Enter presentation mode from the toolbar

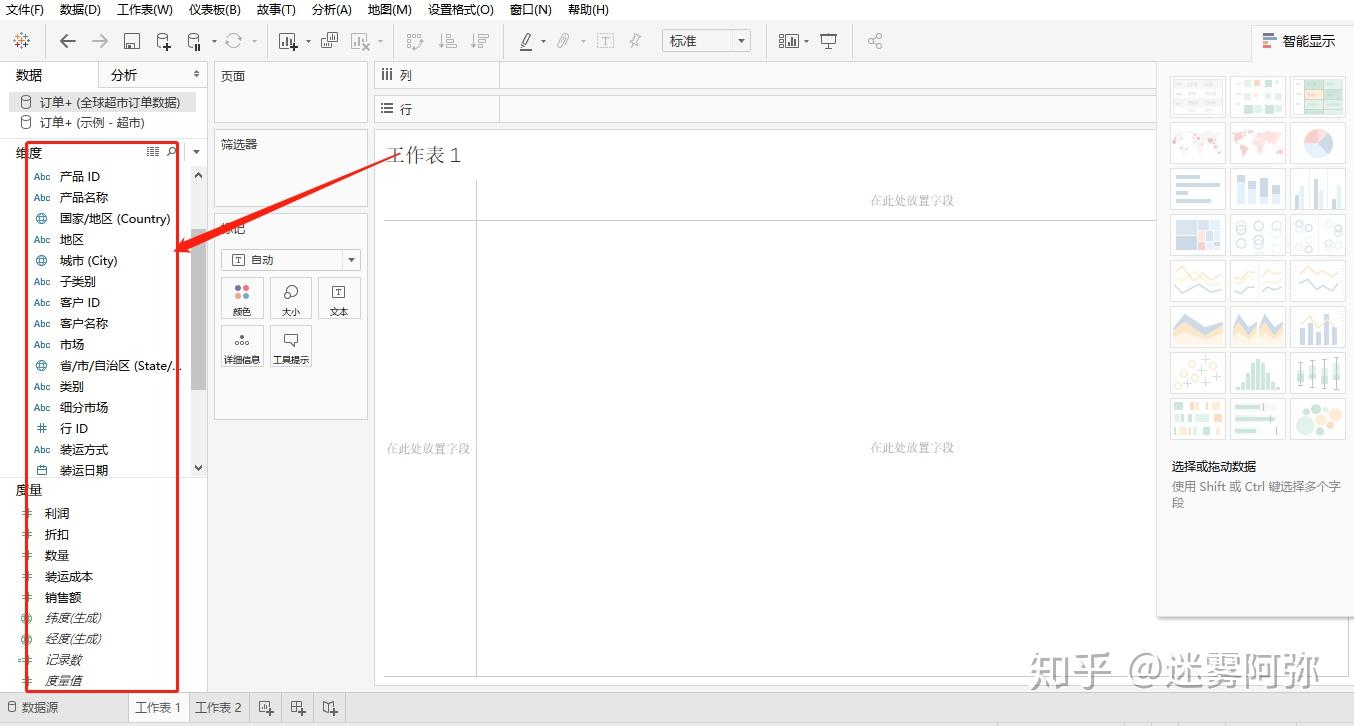(x=828, y=41)
